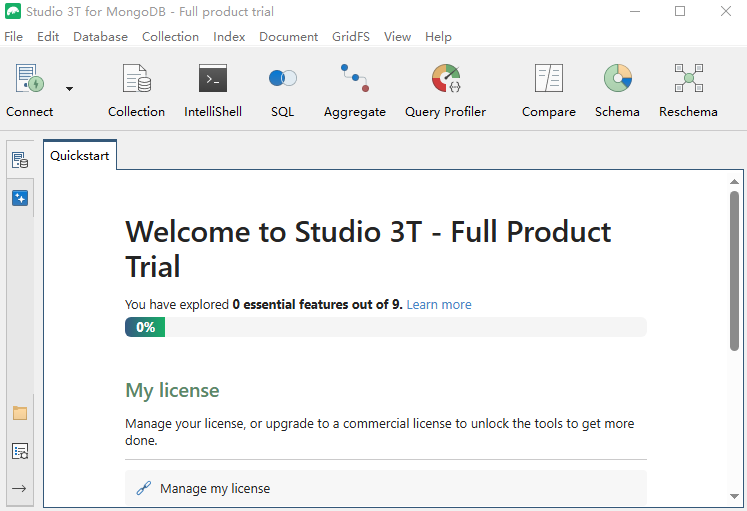This screenshot has height=511, width=747.
Task: Click the Welcome to Studio 3T heading
Action: 368,249
